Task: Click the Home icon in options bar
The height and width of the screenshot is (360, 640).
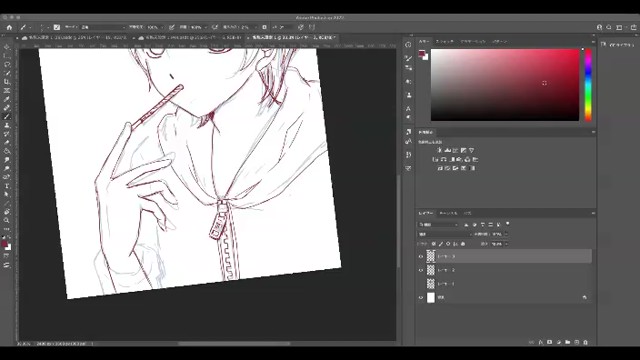Action: pos(9,27)
